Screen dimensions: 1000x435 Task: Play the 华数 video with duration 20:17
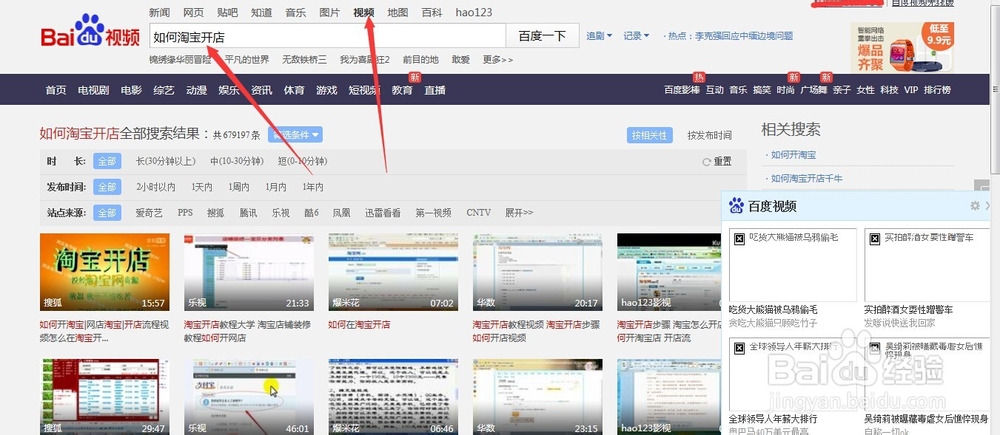click(x=538, y=272)
